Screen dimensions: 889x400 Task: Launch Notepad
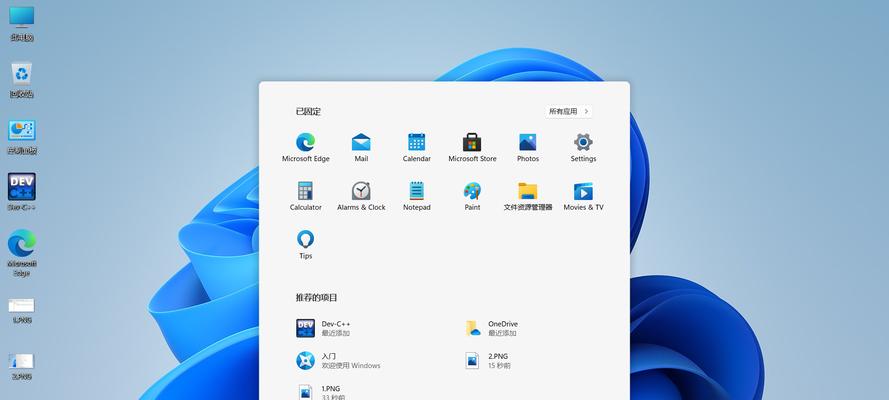[417, 196]
